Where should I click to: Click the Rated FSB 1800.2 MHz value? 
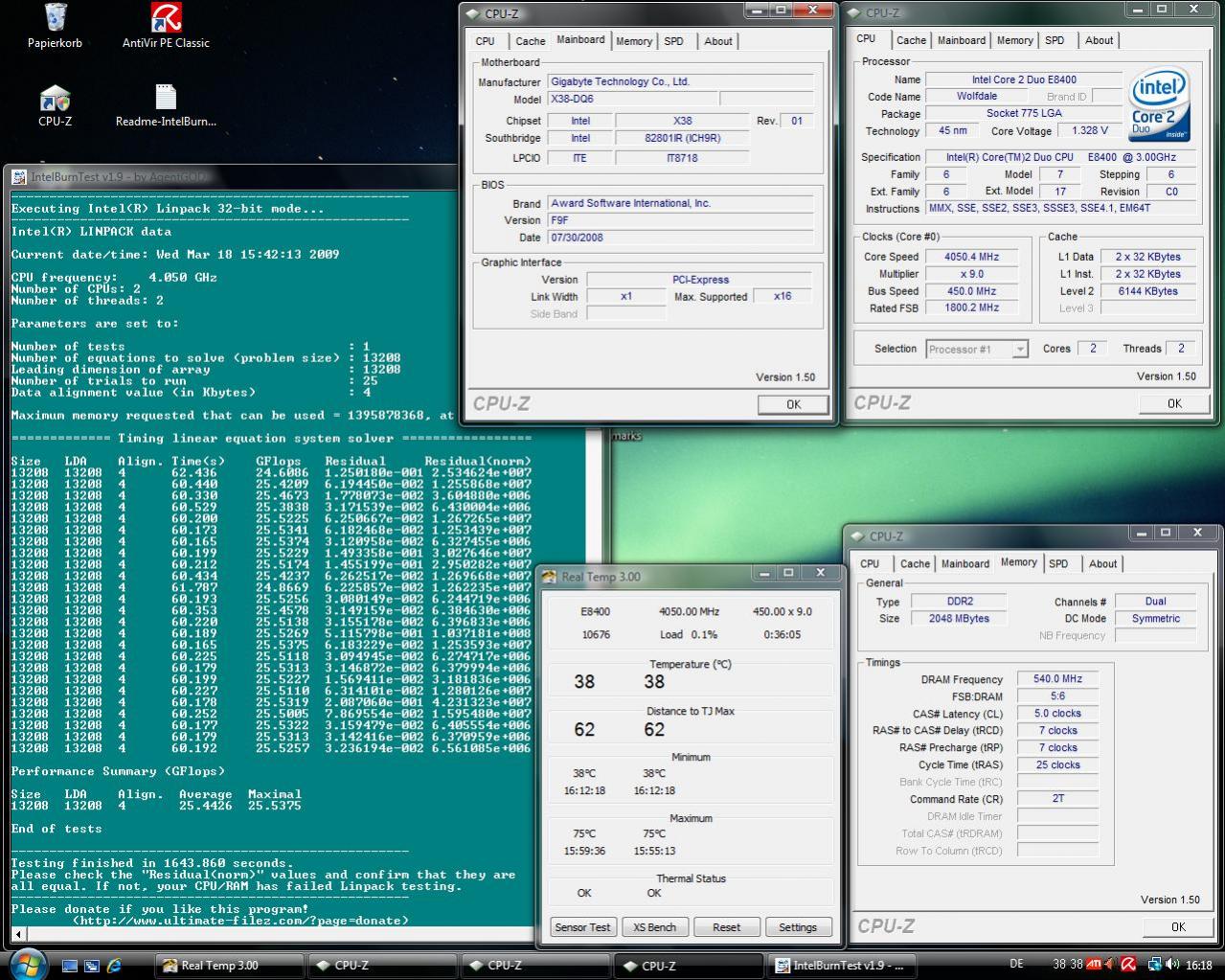point(972,308)
